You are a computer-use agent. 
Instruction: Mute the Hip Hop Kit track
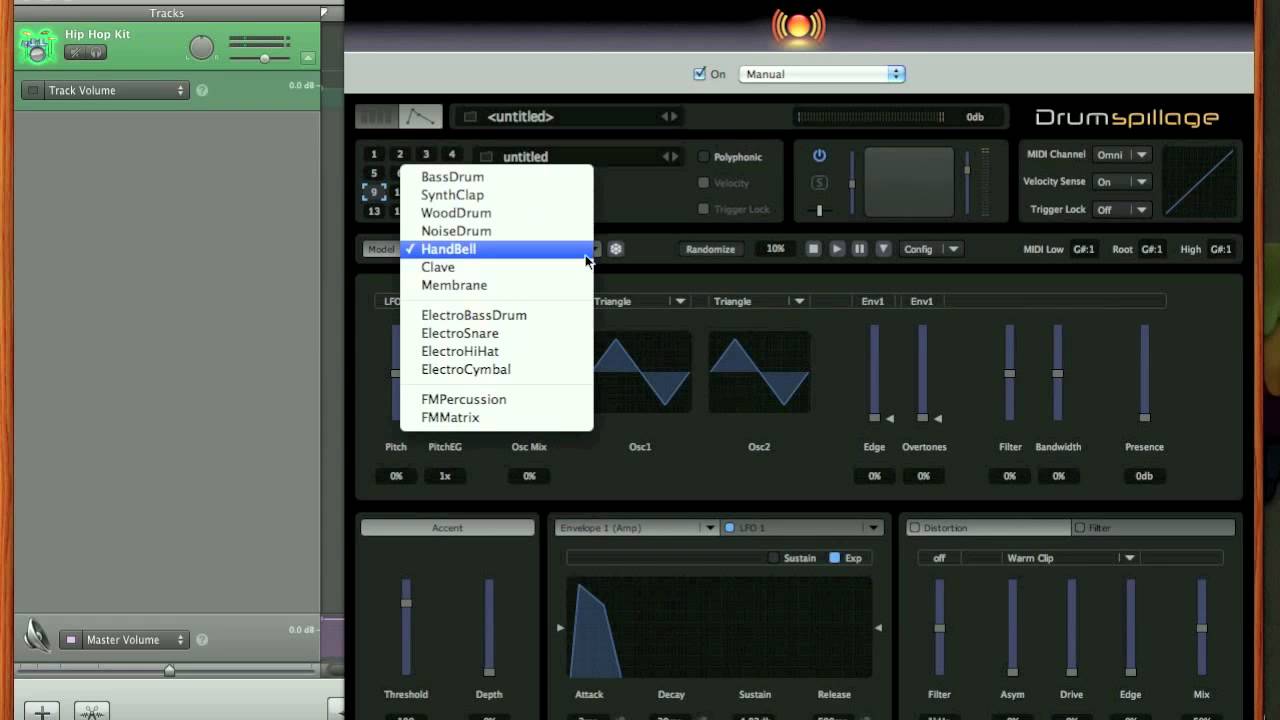[76, 52]
